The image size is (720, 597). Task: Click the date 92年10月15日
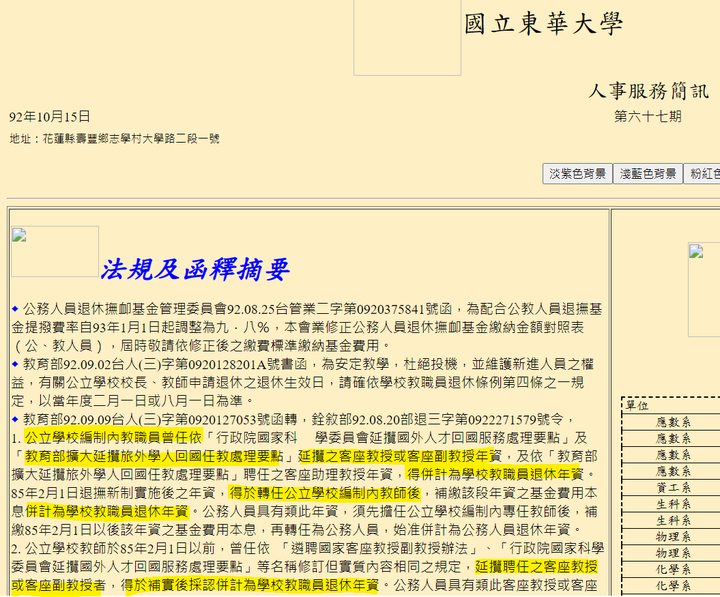(x=50, y=117)
